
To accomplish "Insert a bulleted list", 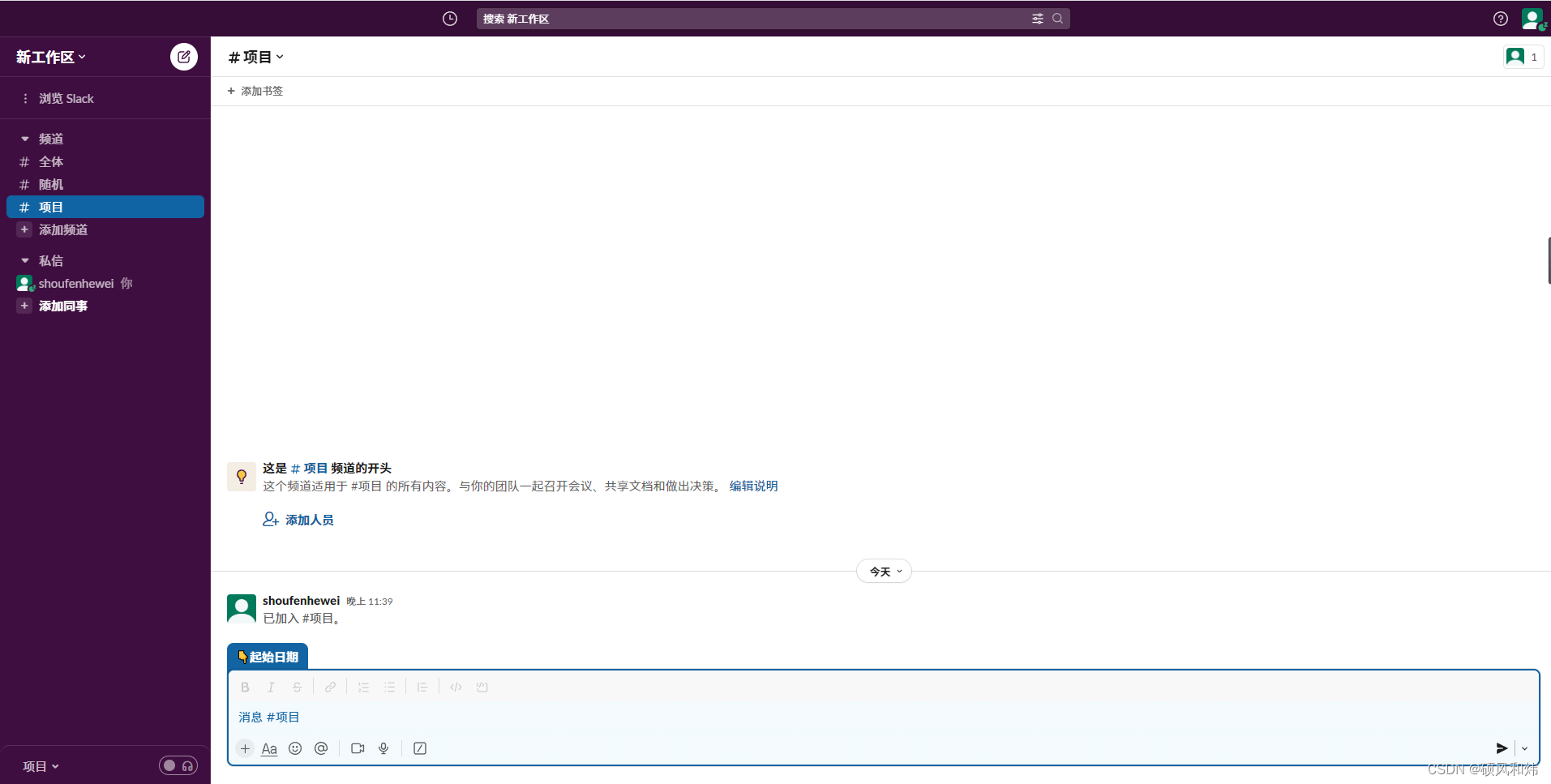I will click(389, 687).
